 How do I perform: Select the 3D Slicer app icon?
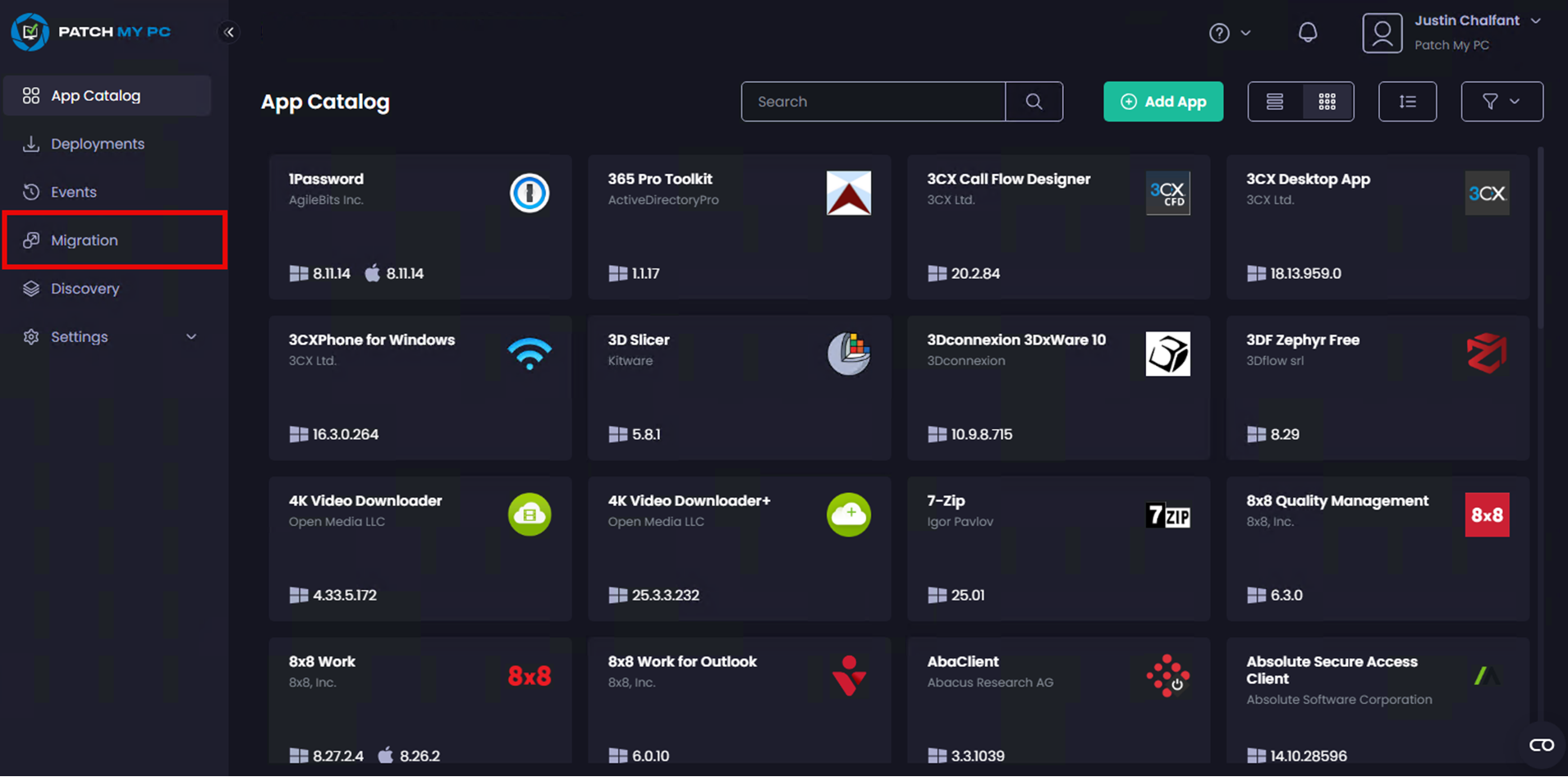(848, 354)
